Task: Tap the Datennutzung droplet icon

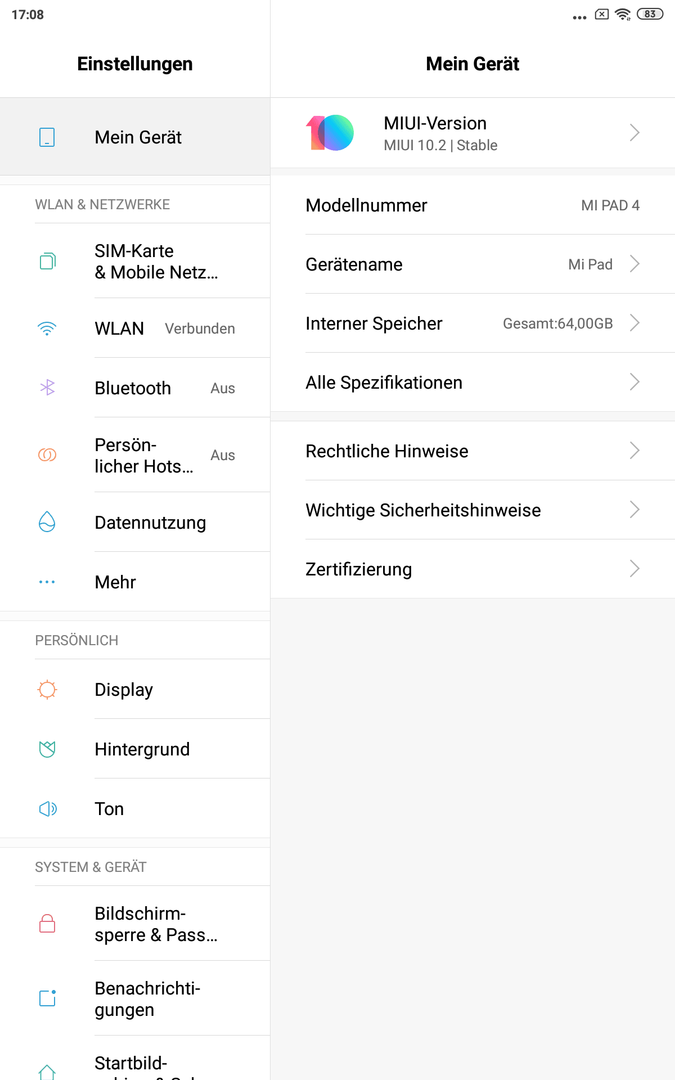Action: point(47,522)
